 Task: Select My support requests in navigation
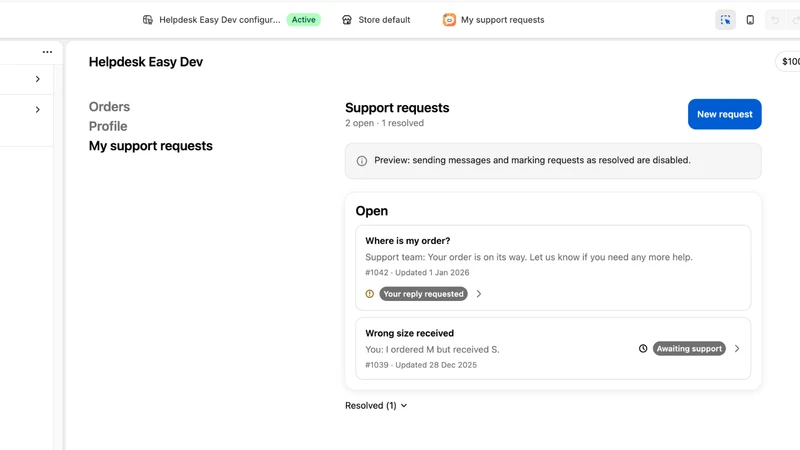coord(151,146)
